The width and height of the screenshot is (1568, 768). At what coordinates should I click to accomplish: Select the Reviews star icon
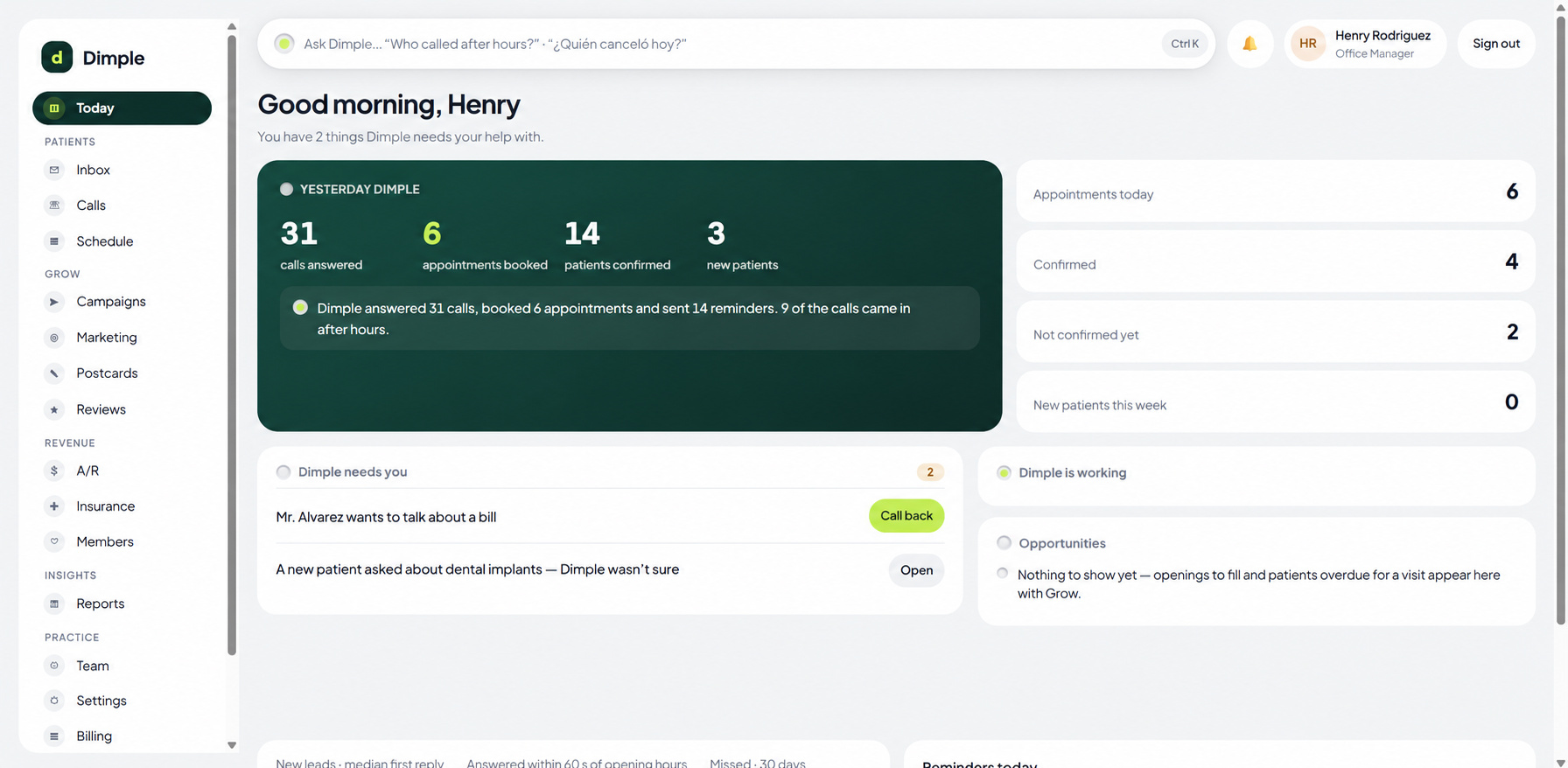(54, 409)
